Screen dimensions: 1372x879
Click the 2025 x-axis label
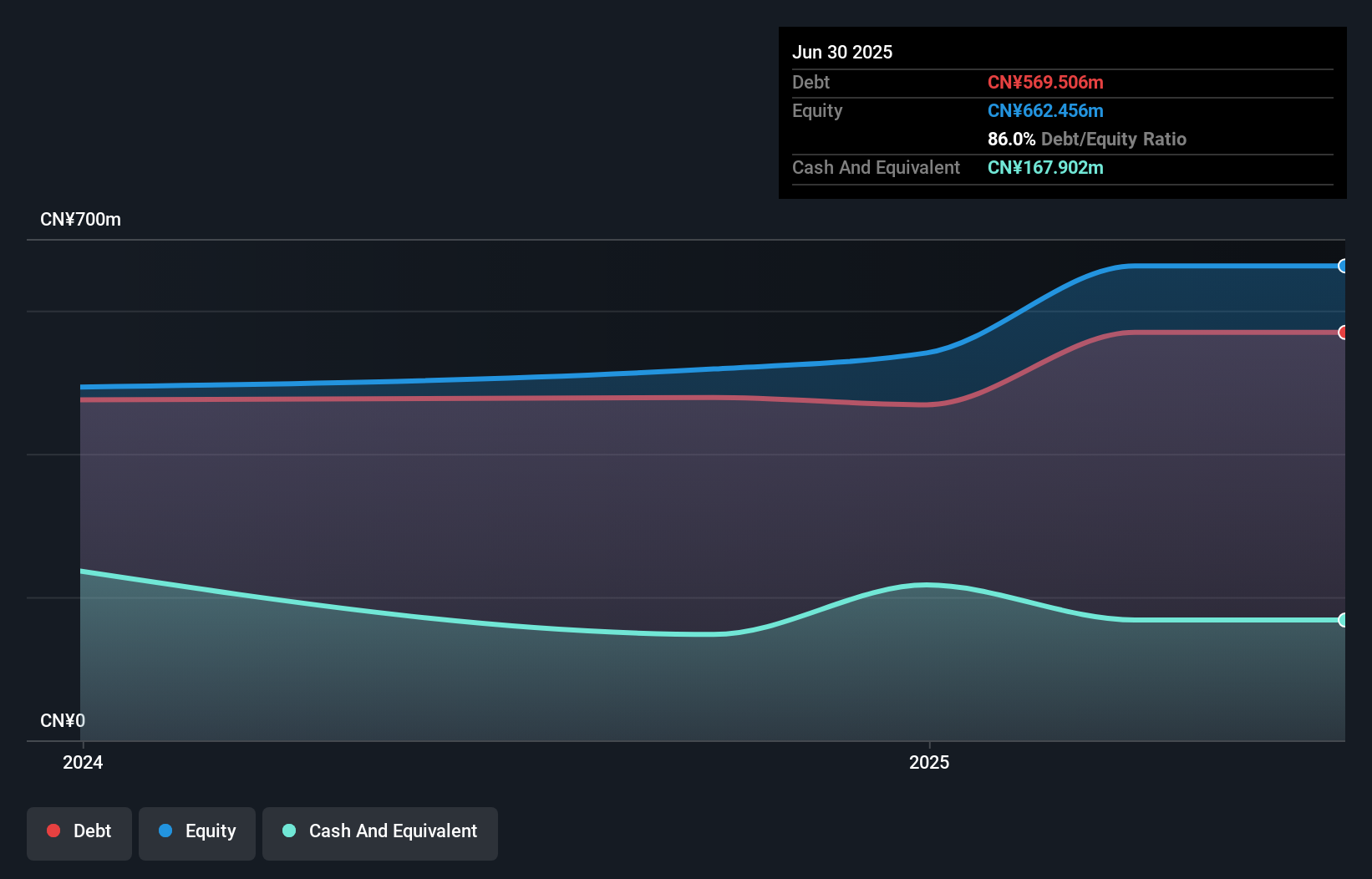click(929, 762)
